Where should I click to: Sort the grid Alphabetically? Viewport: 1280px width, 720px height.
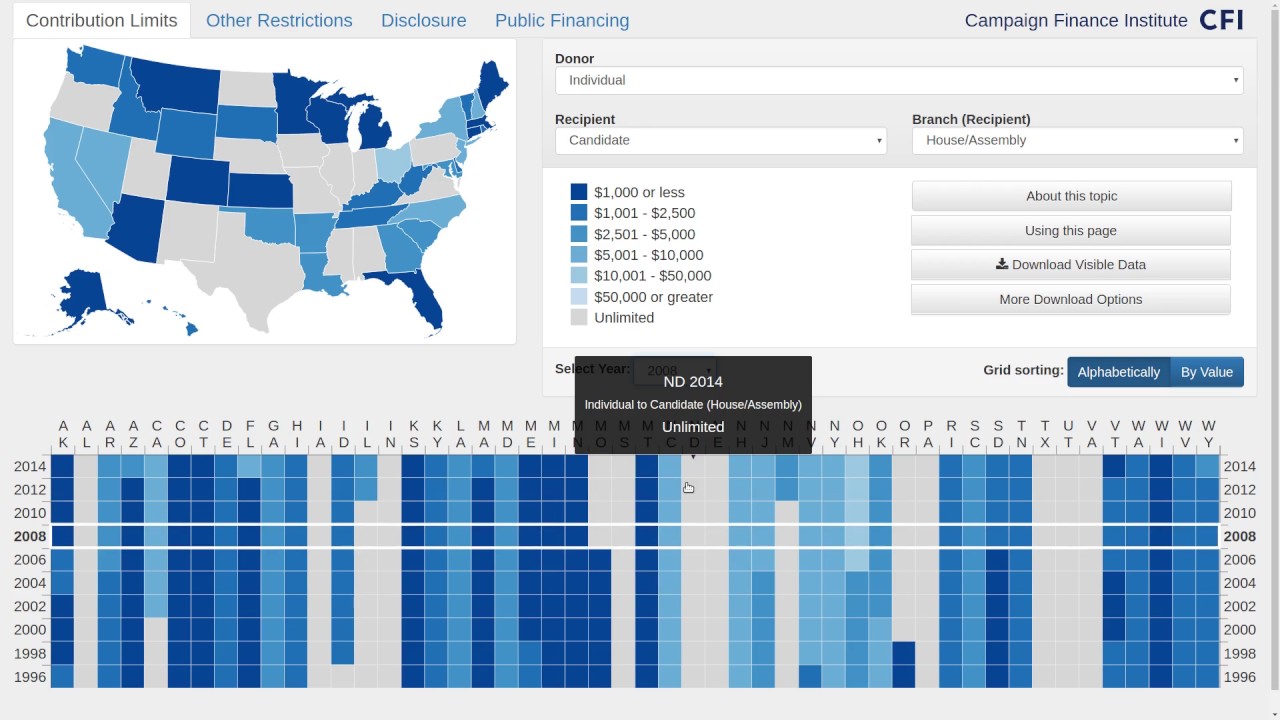(x=1119, y=372)
